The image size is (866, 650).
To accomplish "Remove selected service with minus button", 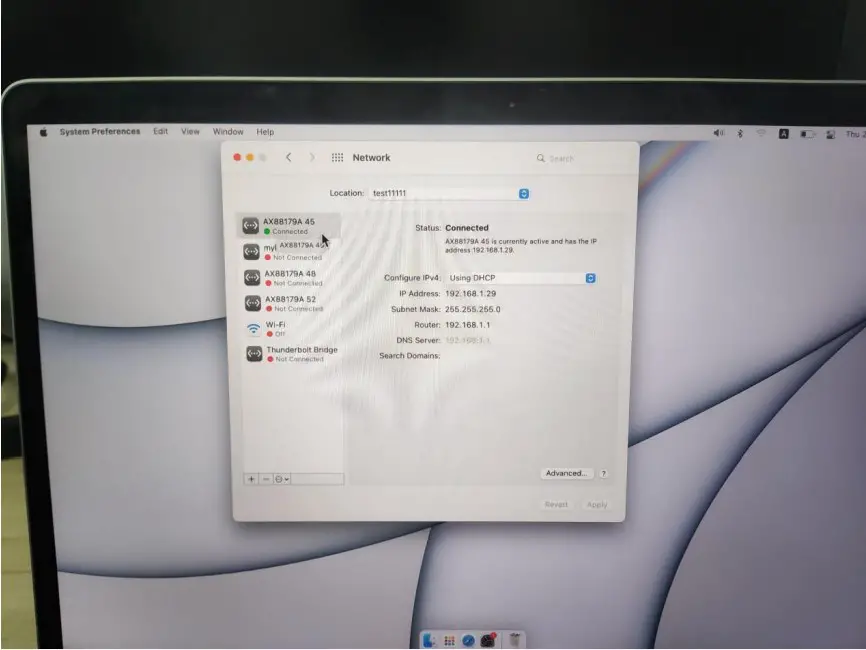I will point(266,479).
